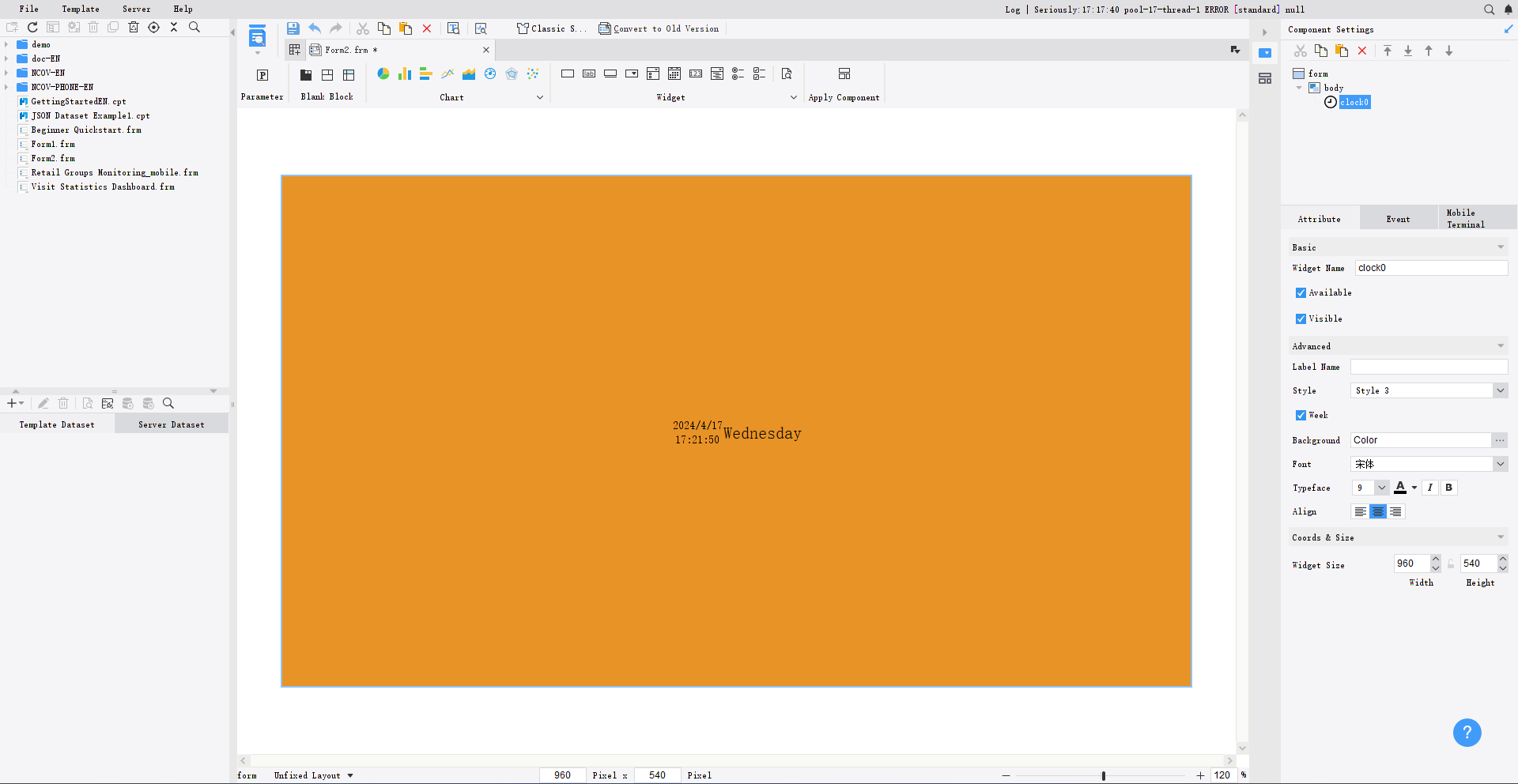This screenshot has height=784, width=1518.
Task: Insert an area chart component
Action: (x=469, y=73)
